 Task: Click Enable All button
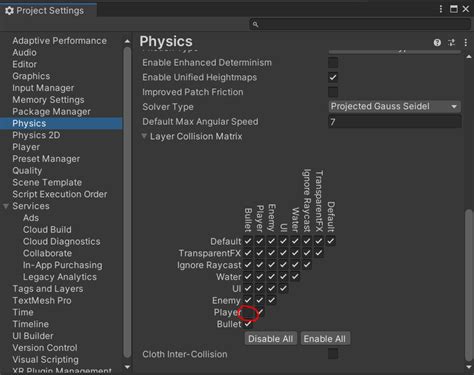(x=325, y=339)
